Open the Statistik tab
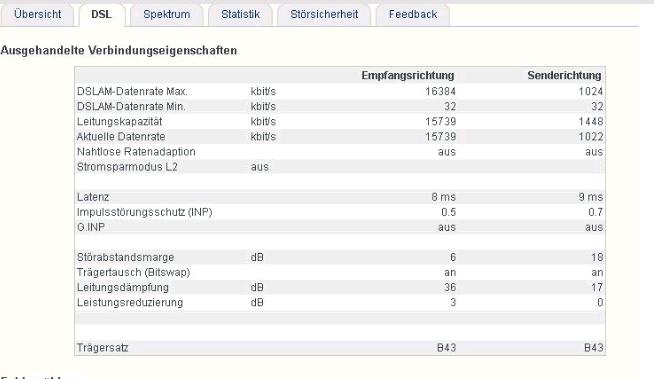654x379 pixels. (240, 14)
